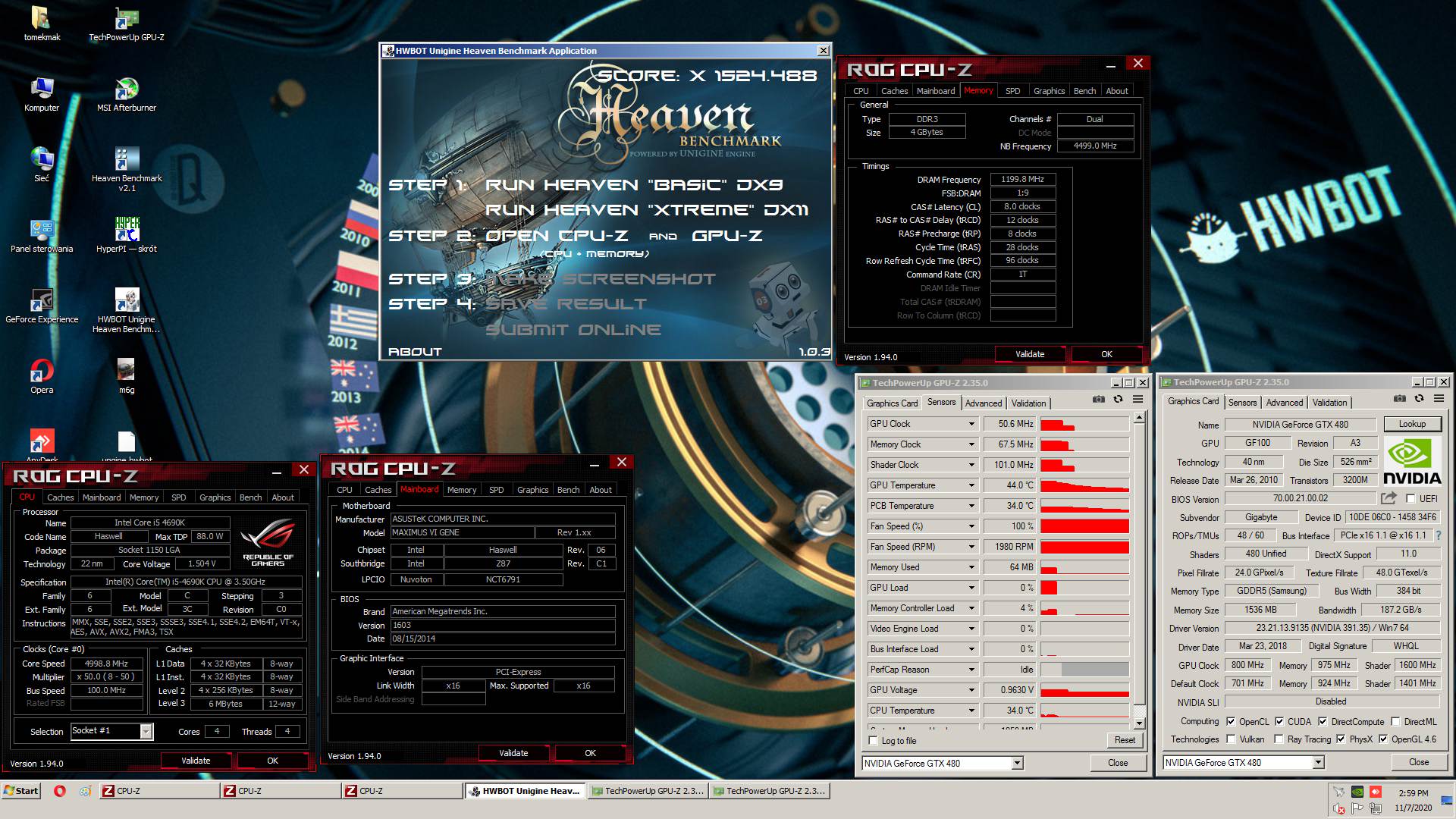The image size is (1456, 819).
Task: Enable the Log to file checkbox
Action: (x=873, y=741)
